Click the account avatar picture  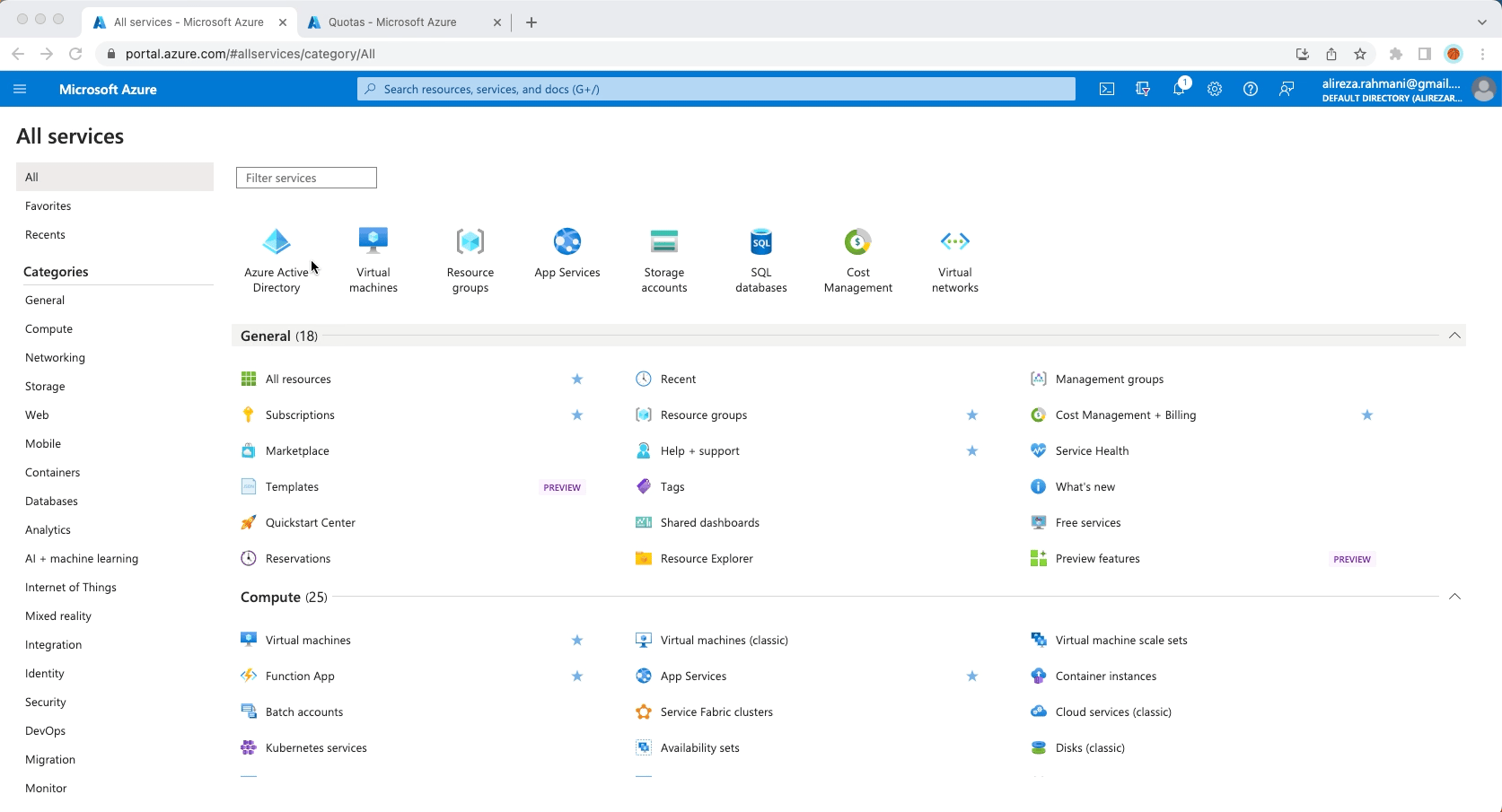[1484, 89]
